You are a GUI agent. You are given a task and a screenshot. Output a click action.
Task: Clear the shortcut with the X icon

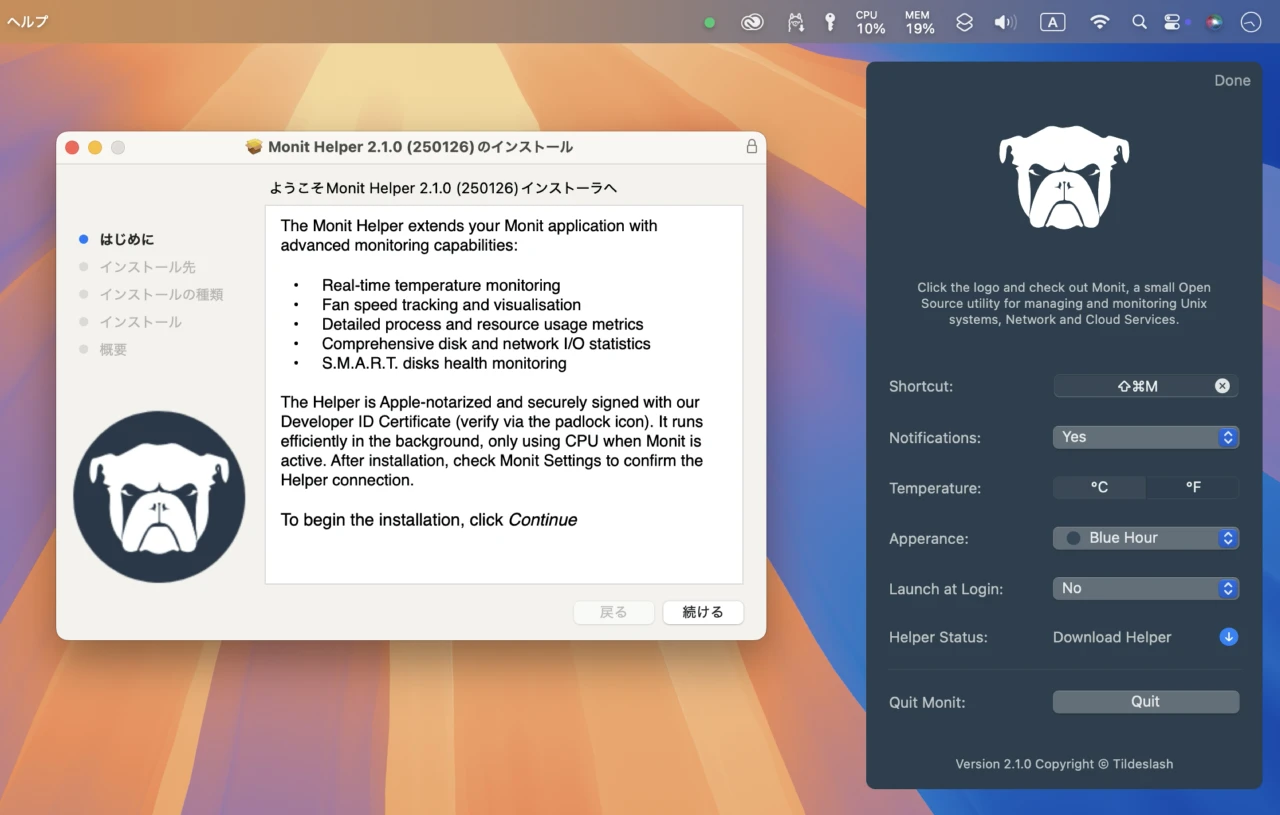[x=1222, y=386]
